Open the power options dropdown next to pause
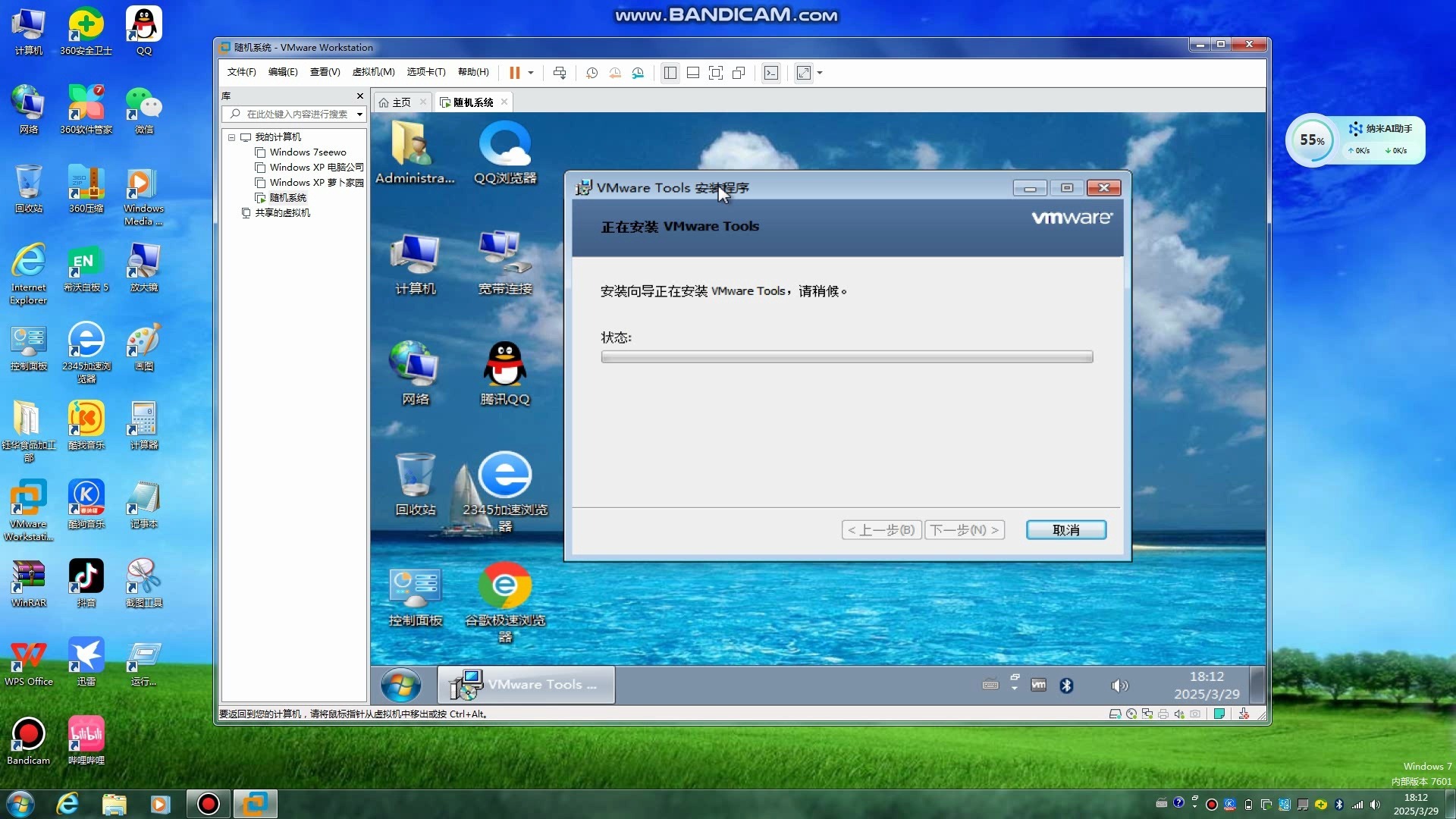Image resolution: width=1456 pixels, height=819 pixels. click(x=531, y=73)
